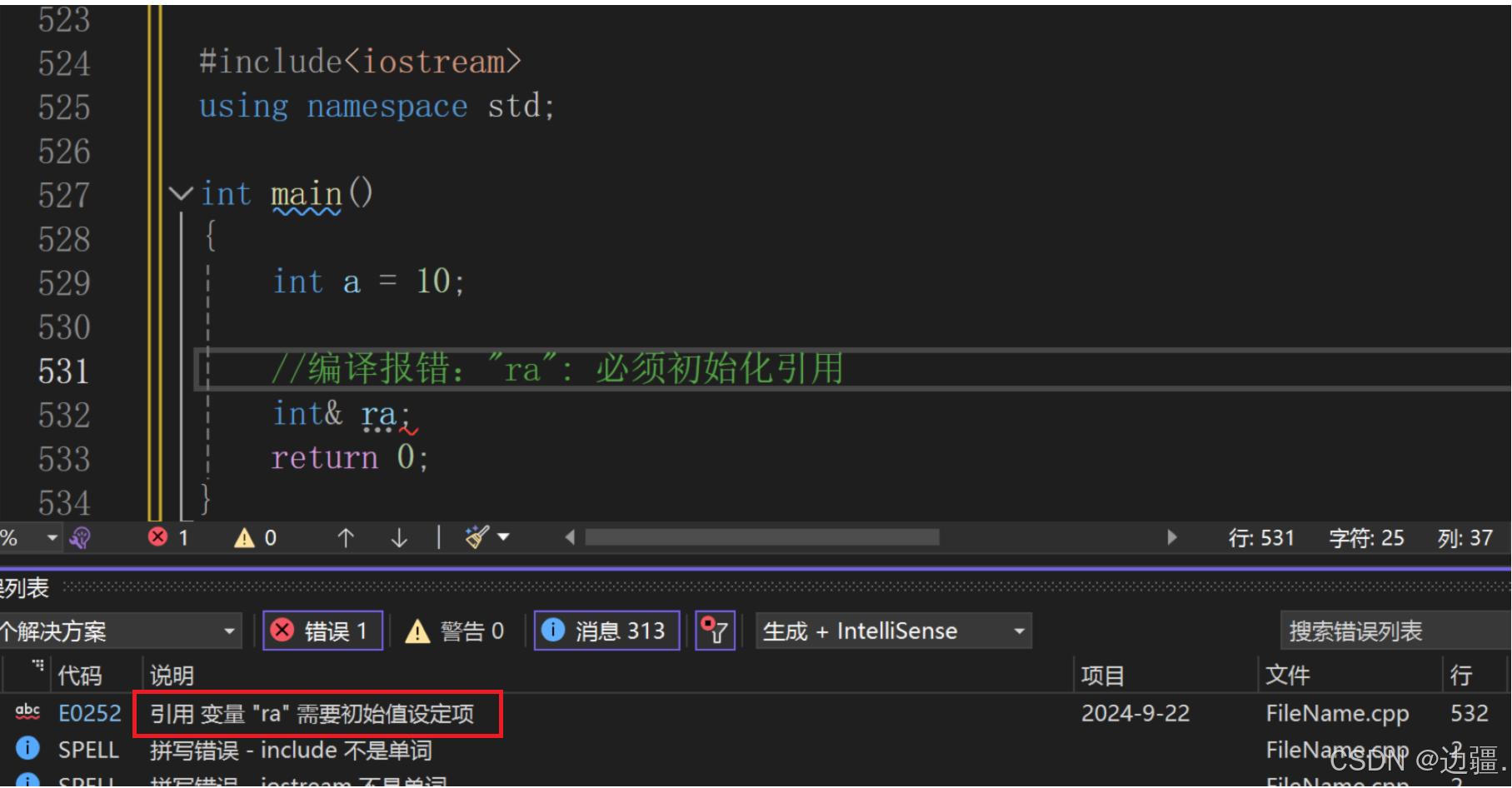Focus the 搜索错误列表 search box
Image resolution: width=1512 pixels, height=788 pixels.
[1395, 631]
